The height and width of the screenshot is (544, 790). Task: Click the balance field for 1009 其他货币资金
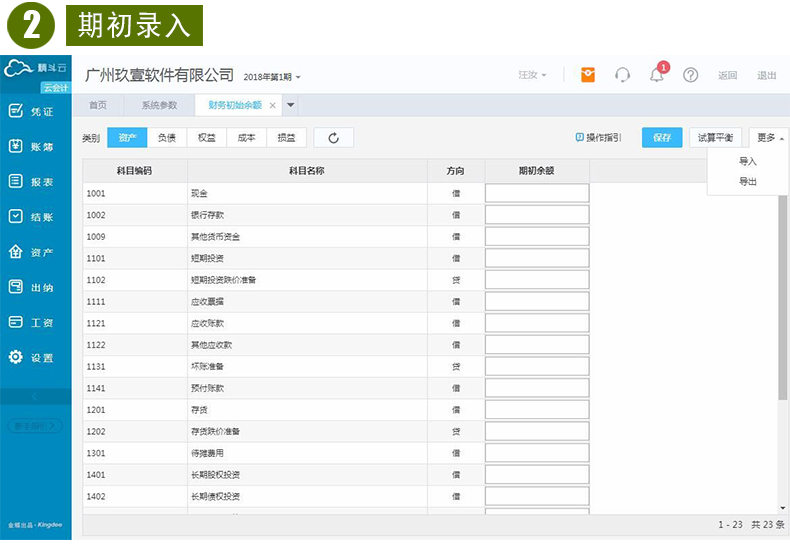click(x=537, y=237)
